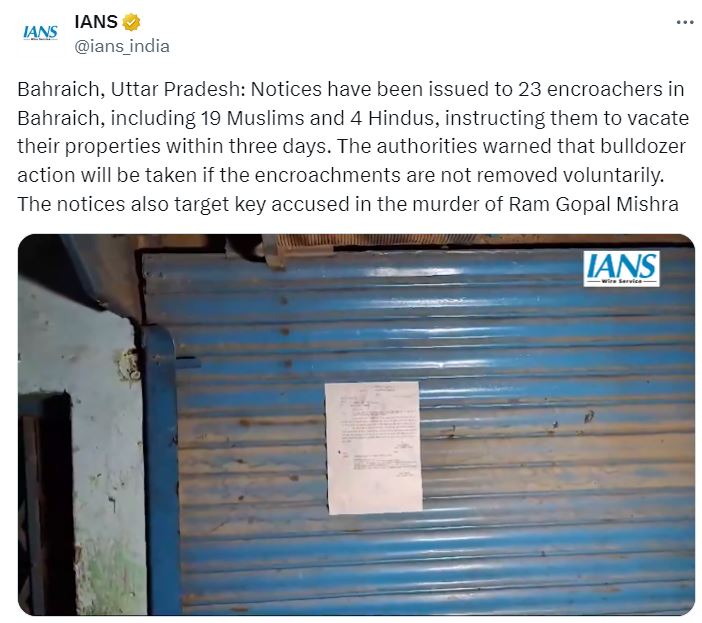Open the three-dot more options menu

[685, 22]
